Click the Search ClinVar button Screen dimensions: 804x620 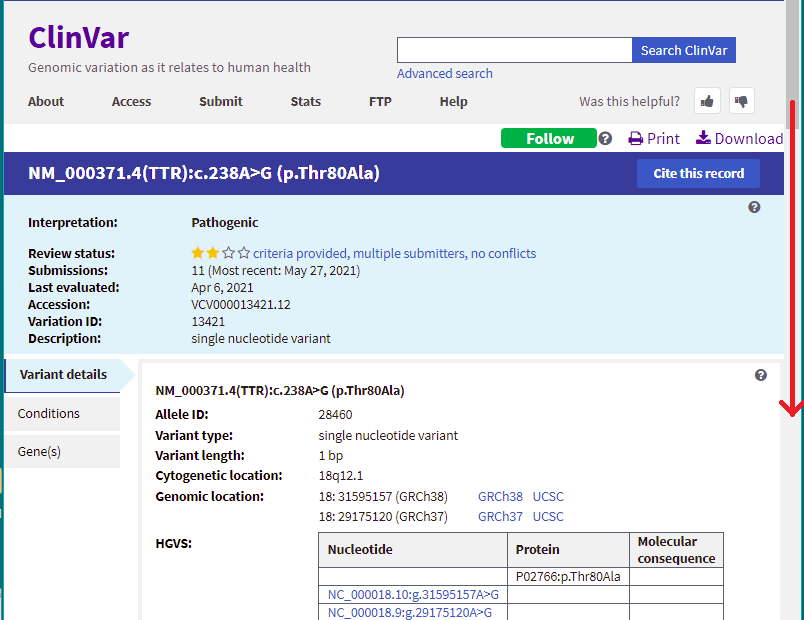[684, 50]
